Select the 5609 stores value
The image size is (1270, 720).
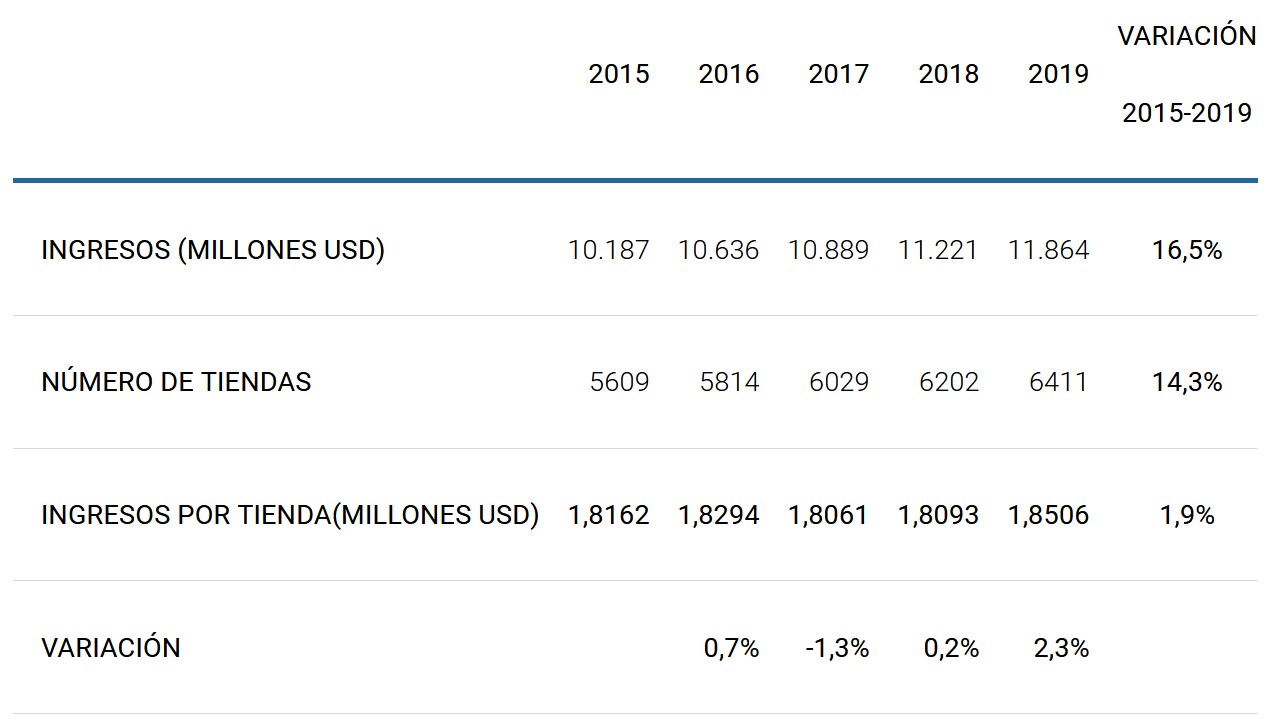pyautogui.click(x=619, y=382)
